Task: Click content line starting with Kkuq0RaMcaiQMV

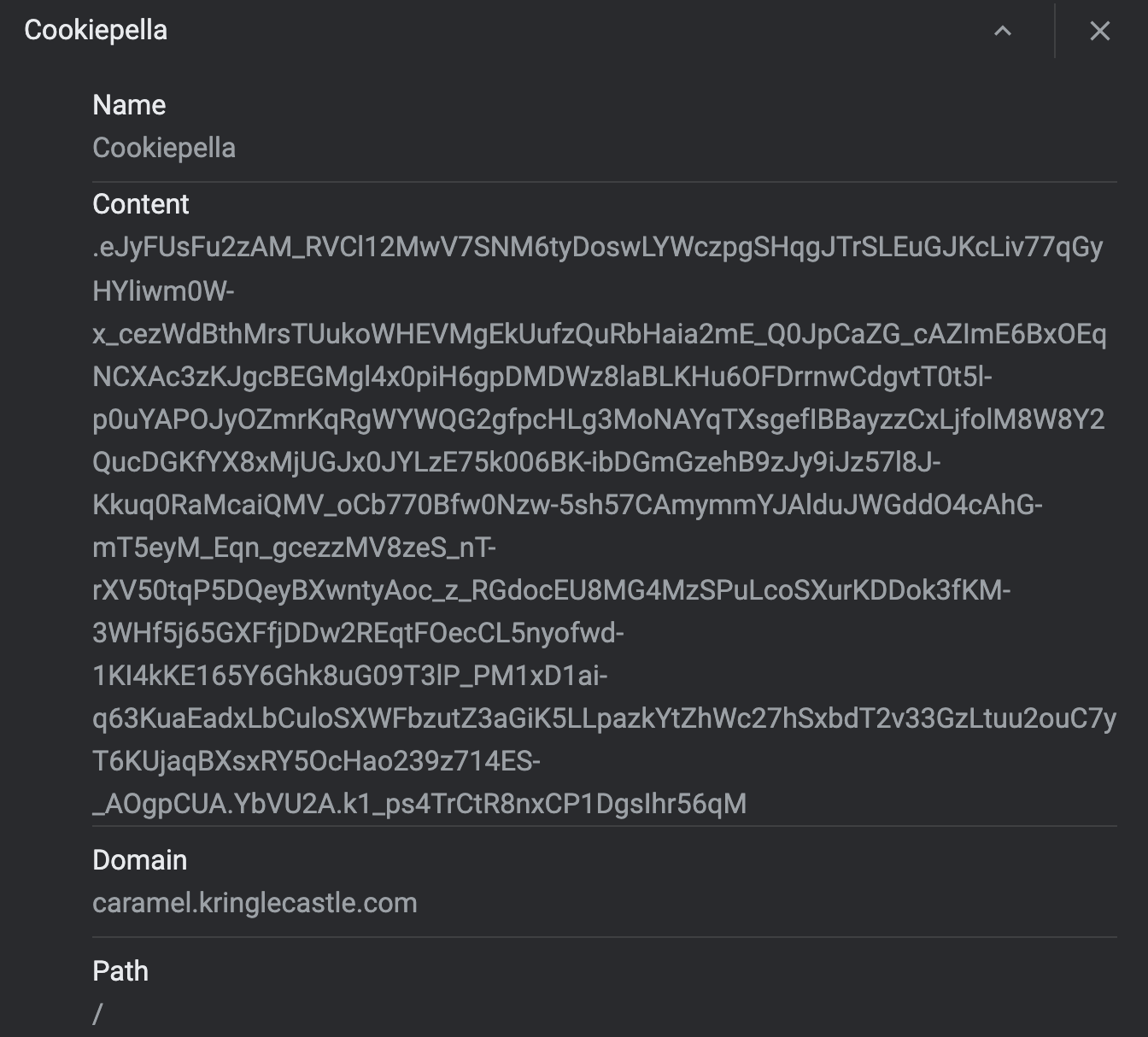Action: pos(567,505)
